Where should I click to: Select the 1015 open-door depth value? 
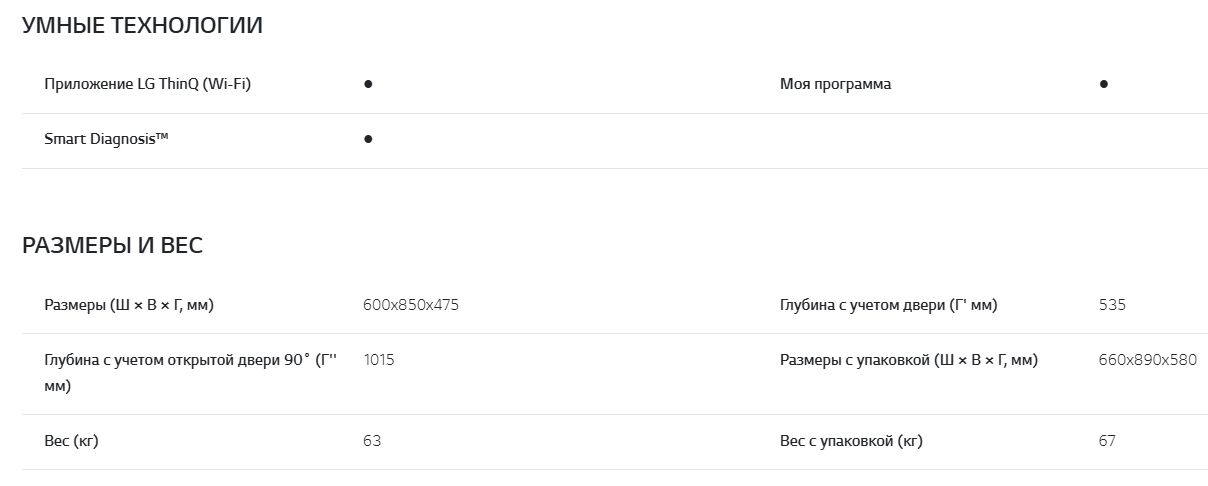(x=379, y=360)
